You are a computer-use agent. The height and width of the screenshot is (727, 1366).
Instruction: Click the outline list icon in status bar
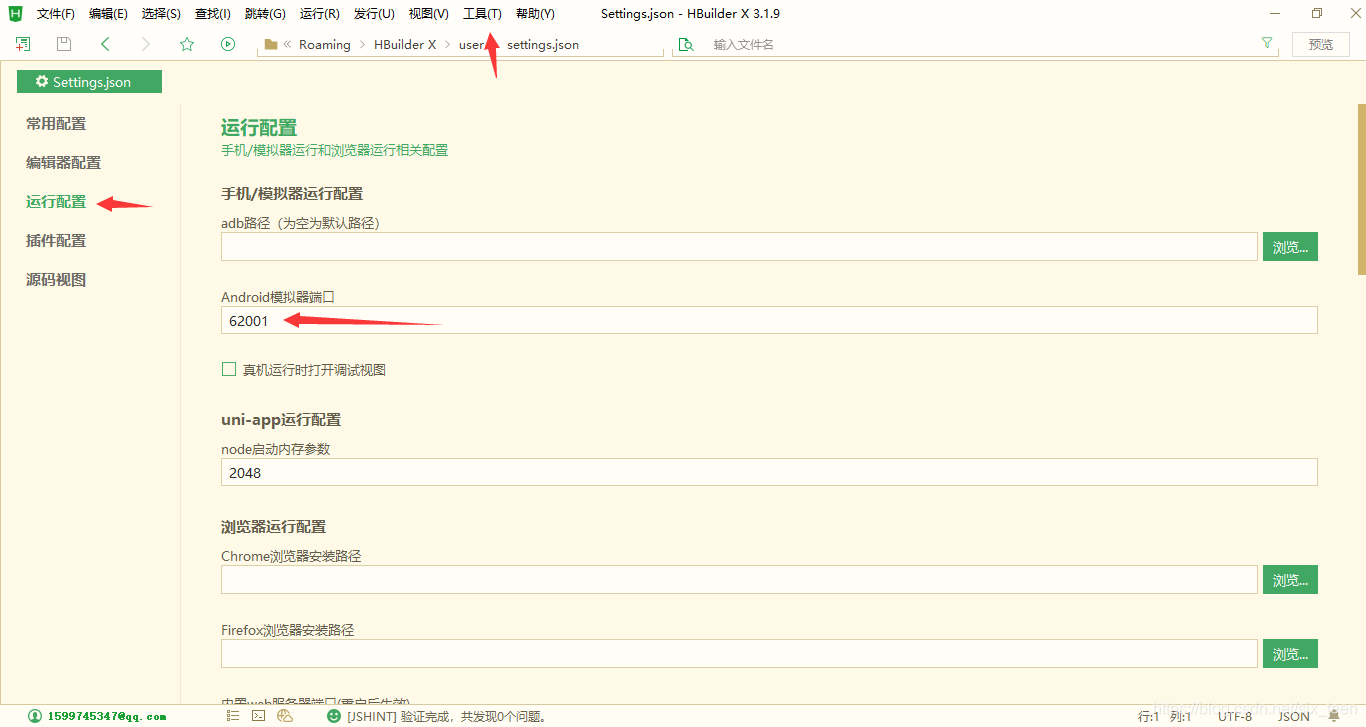click(233, 716)
